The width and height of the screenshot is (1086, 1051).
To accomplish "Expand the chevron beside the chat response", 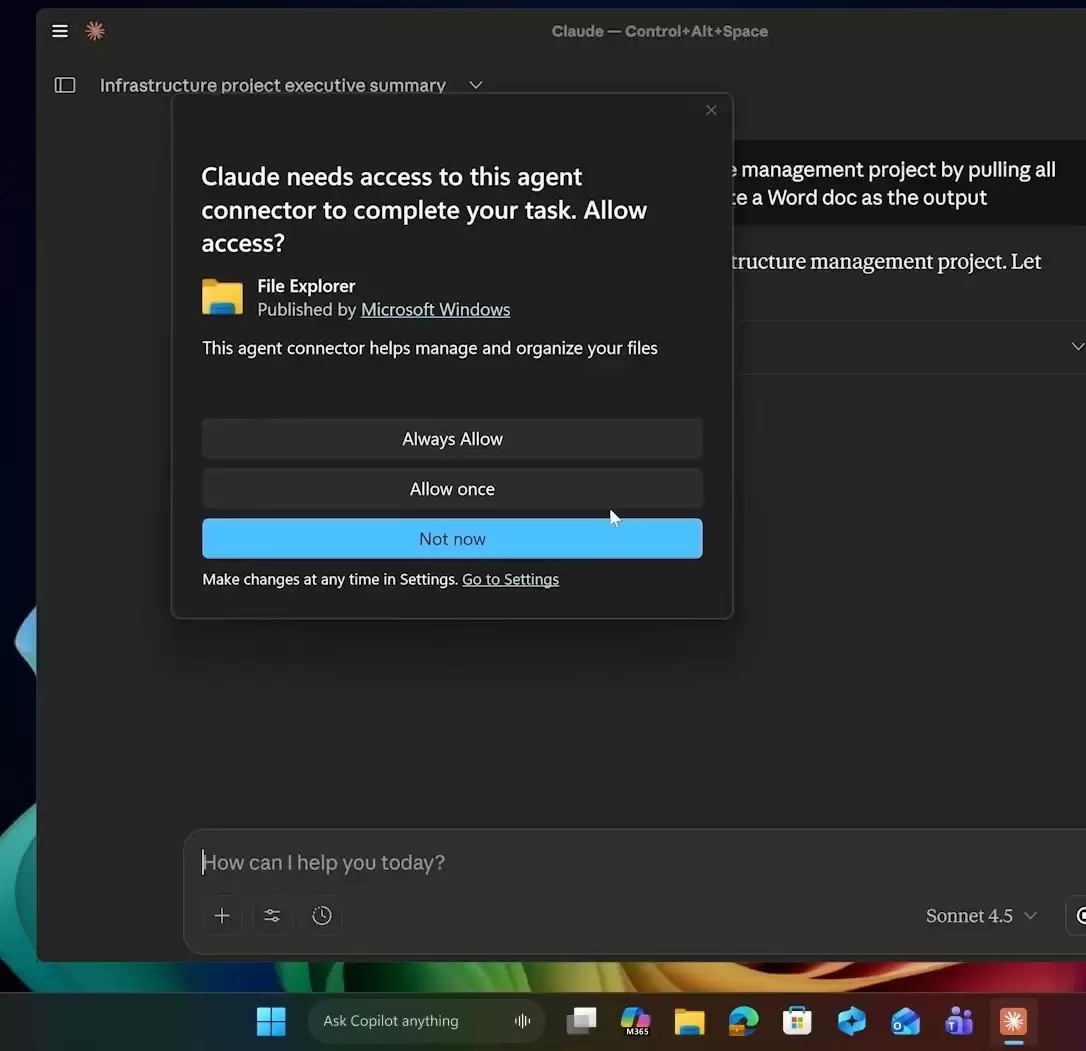I will click(1078, 347).
